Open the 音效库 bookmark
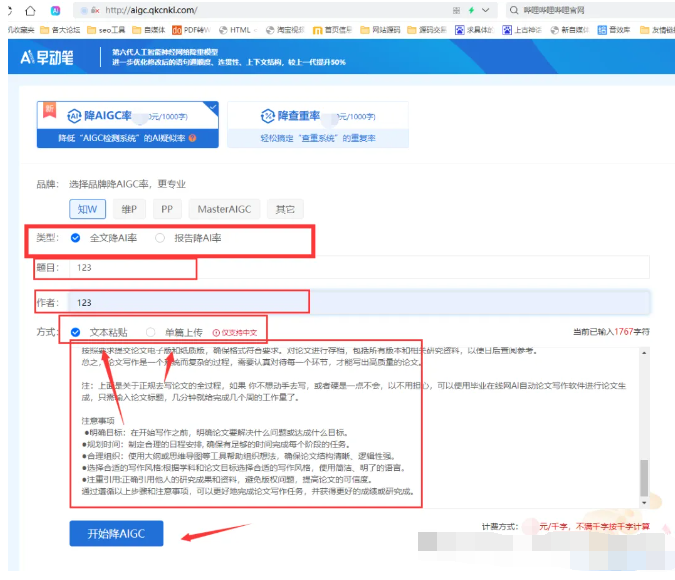The width and height of the screenshot is (675, 580). [x=613, y=30]
